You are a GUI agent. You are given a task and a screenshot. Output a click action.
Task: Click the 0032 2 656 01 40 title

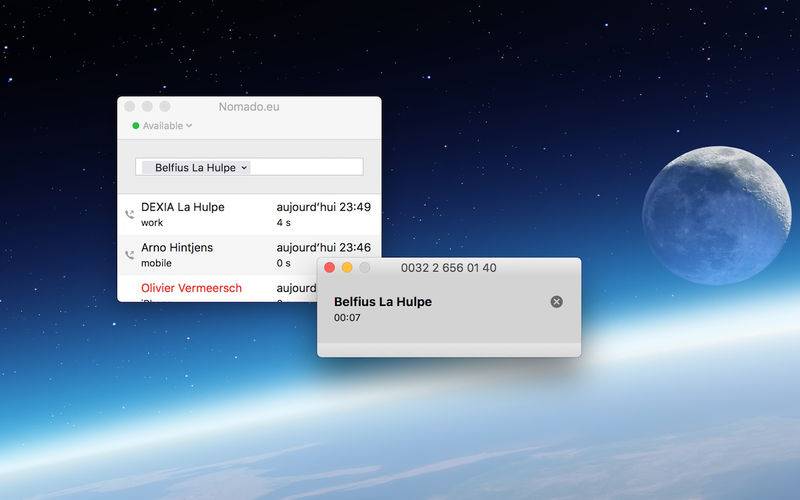click(448, 268)
